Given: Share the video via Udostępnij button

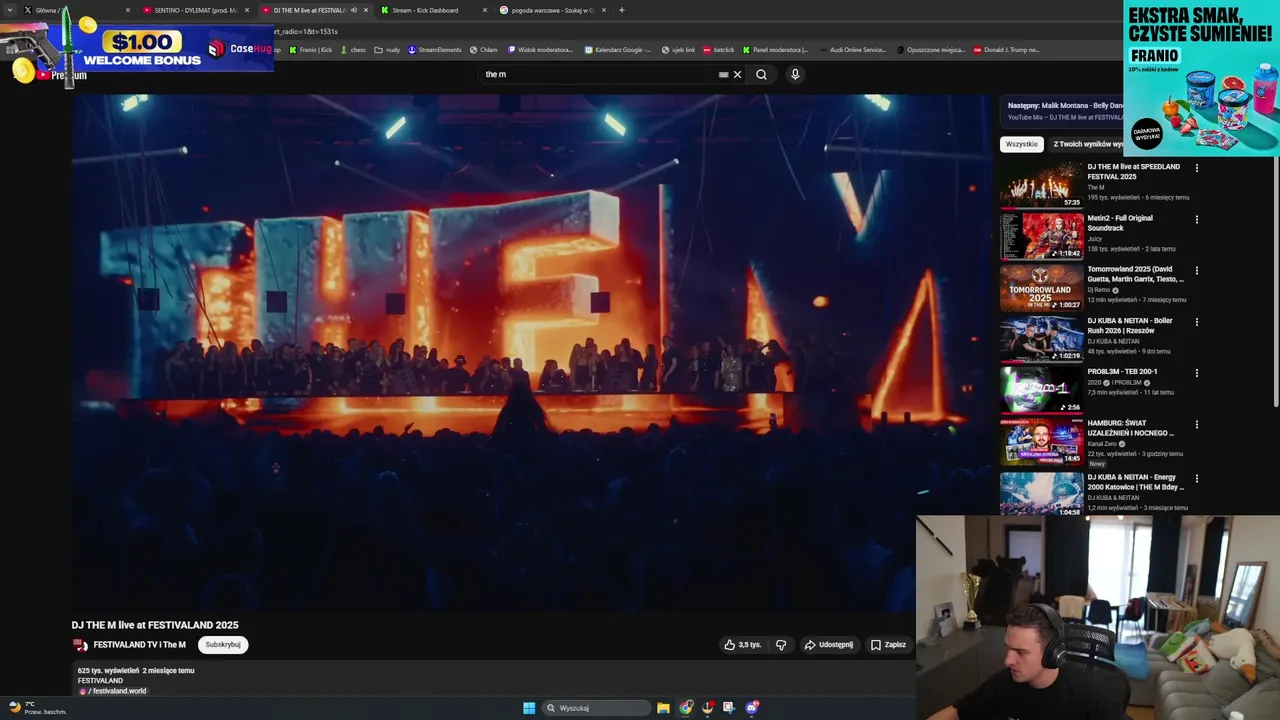Looking at the screenshot, I should point(828,645).
